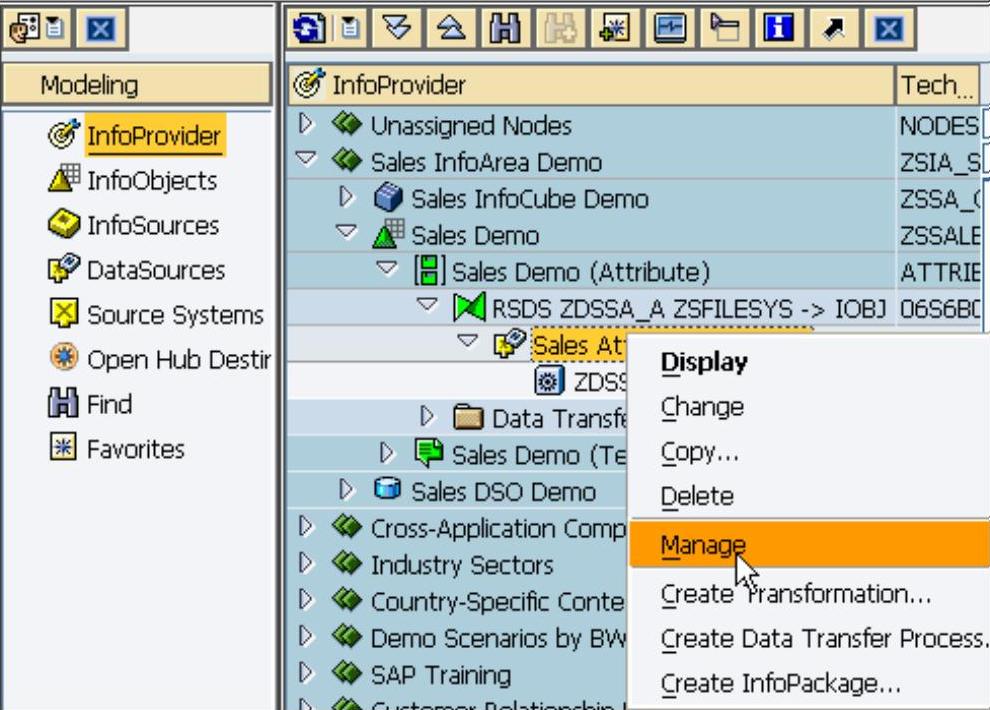Click the ZDSS InfoPackage gear icon
Screen dimensions: 990x710
(x=549, y=381)
